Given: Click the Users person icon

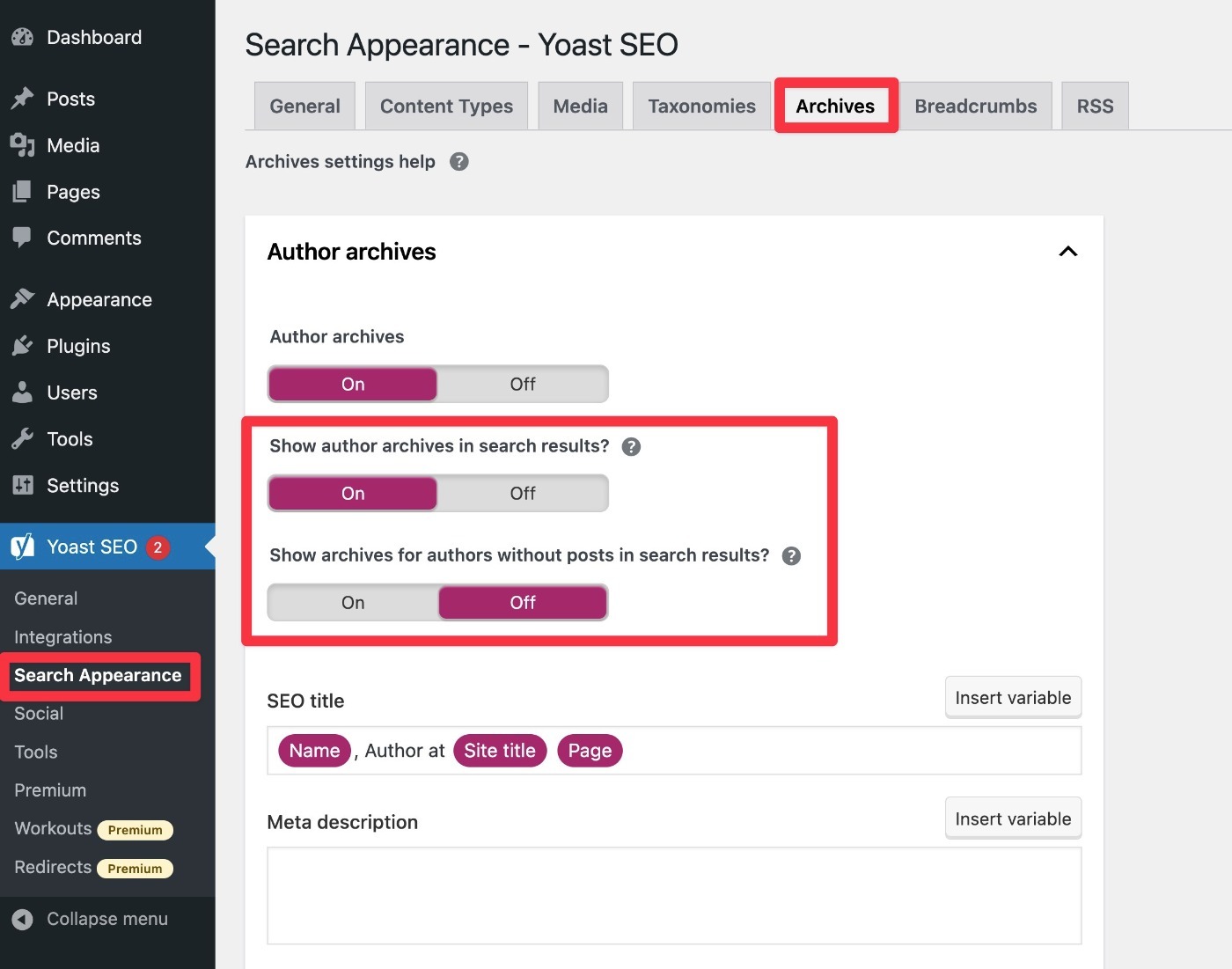Looking at the screenshot, I should [x=23, y=393].
